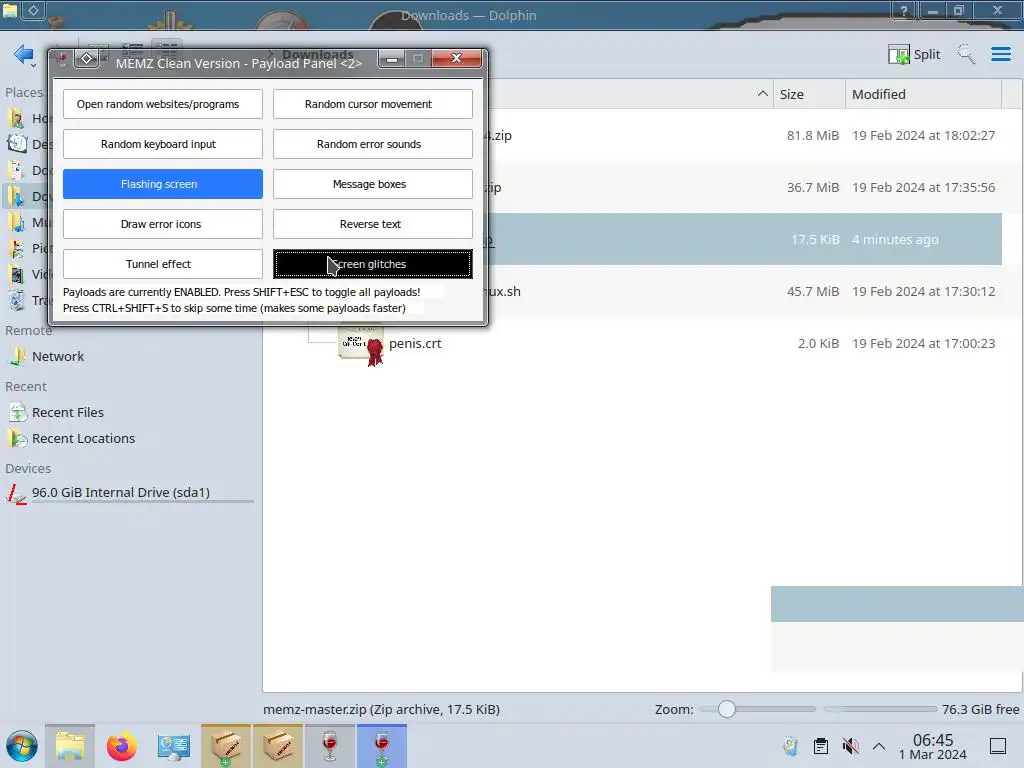Viewport: 1024px width, 768px height.
Task: Open system settings taskbar icon
Action: tap(173, 746)
